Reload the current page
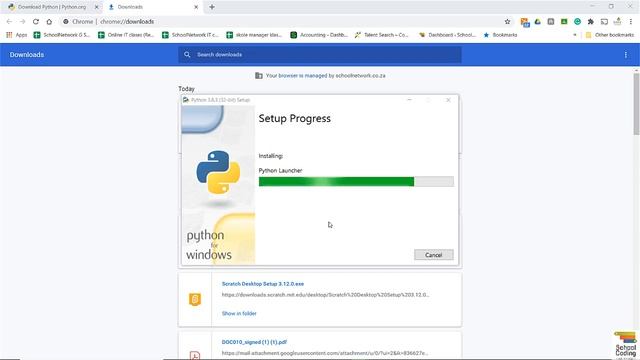This screenshot has height=360, width=640. pos(36,22)
